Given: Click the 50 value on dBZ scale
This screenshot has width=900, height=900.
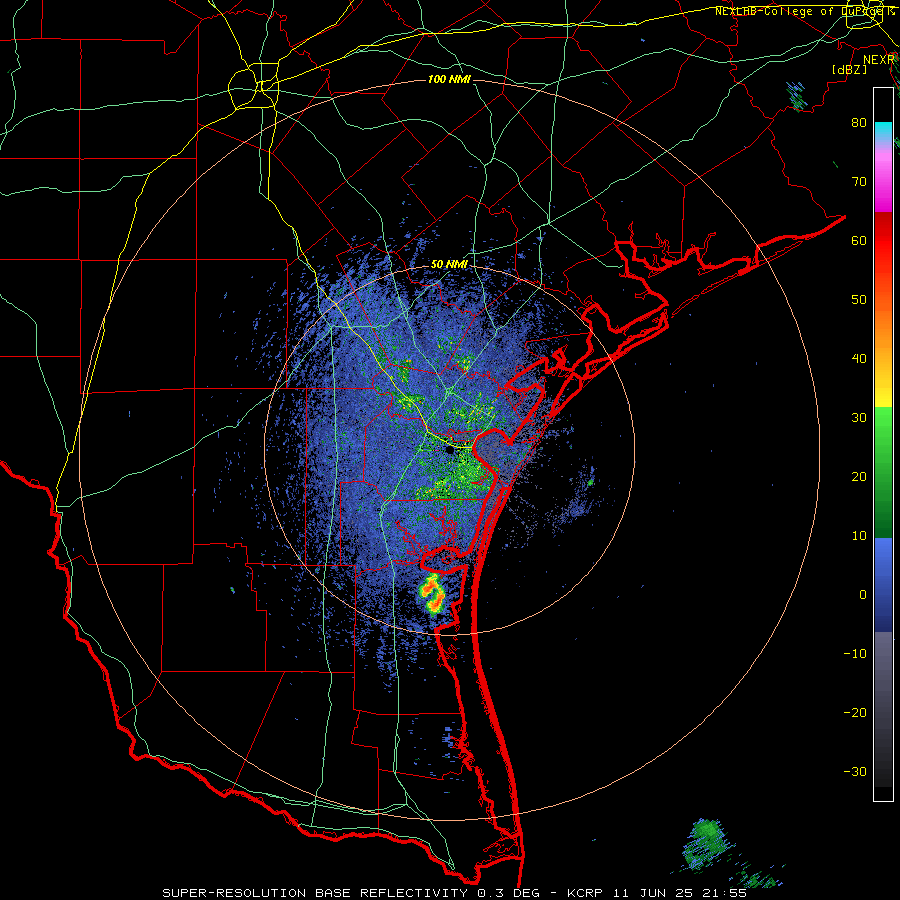Looking at the screenshot, I should (x=859, y=299).
